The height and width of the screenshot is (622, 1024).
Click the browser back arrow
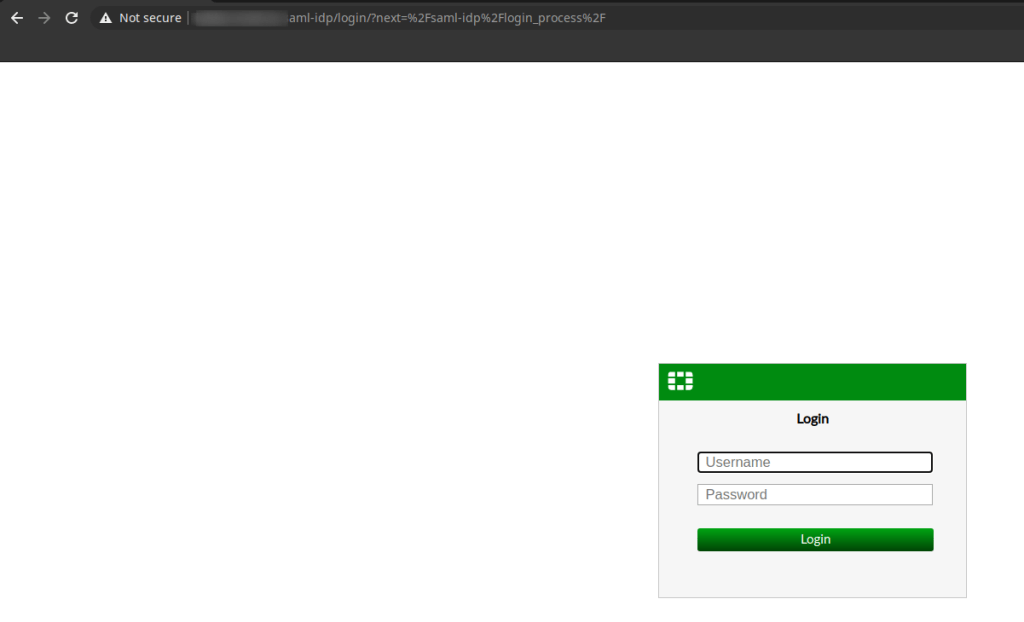click(17, 18)
